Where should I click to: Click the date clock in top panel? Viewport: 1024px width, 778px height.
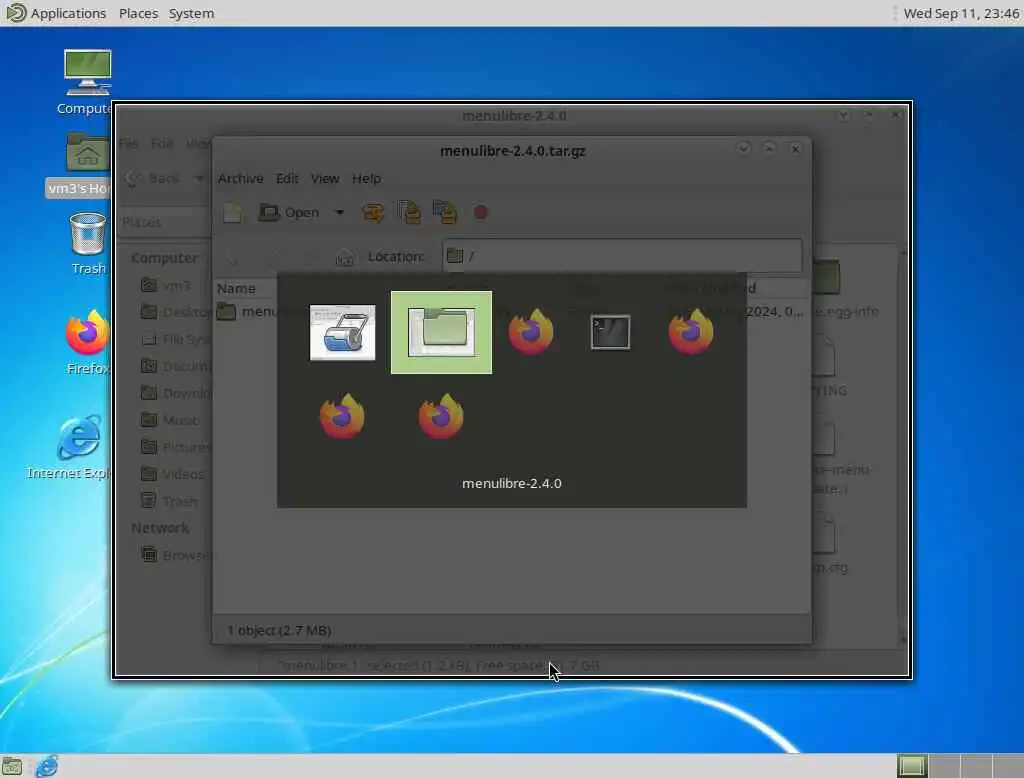[x=961, y=13]
